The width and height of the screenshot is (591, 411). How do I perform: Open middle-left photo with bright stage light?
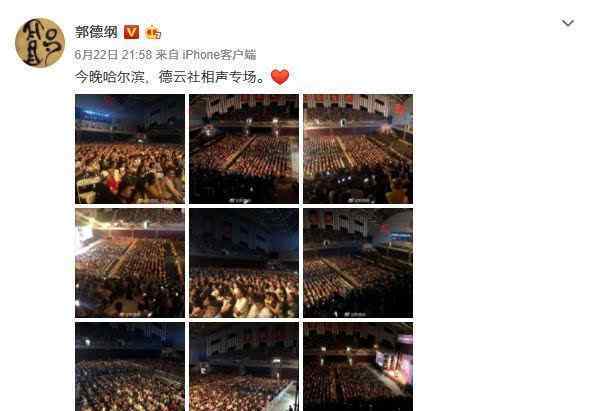click(x=130, y=263)
